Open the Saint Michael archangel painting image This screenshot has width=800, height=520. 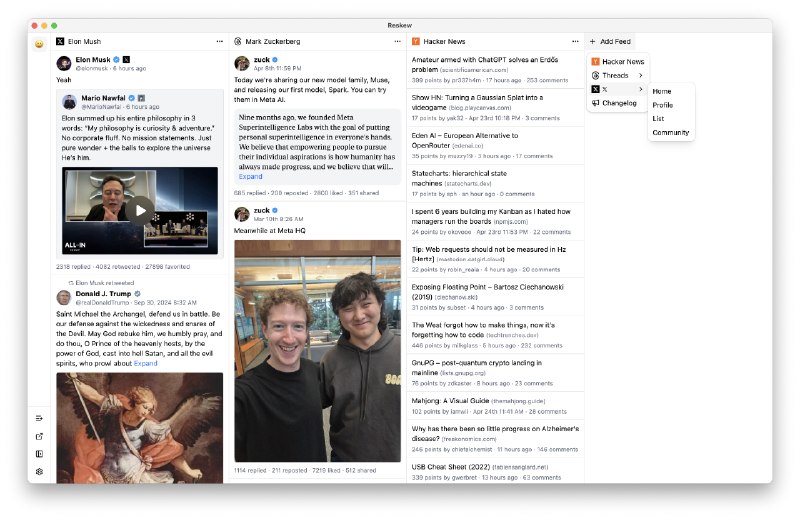point(139,428)
